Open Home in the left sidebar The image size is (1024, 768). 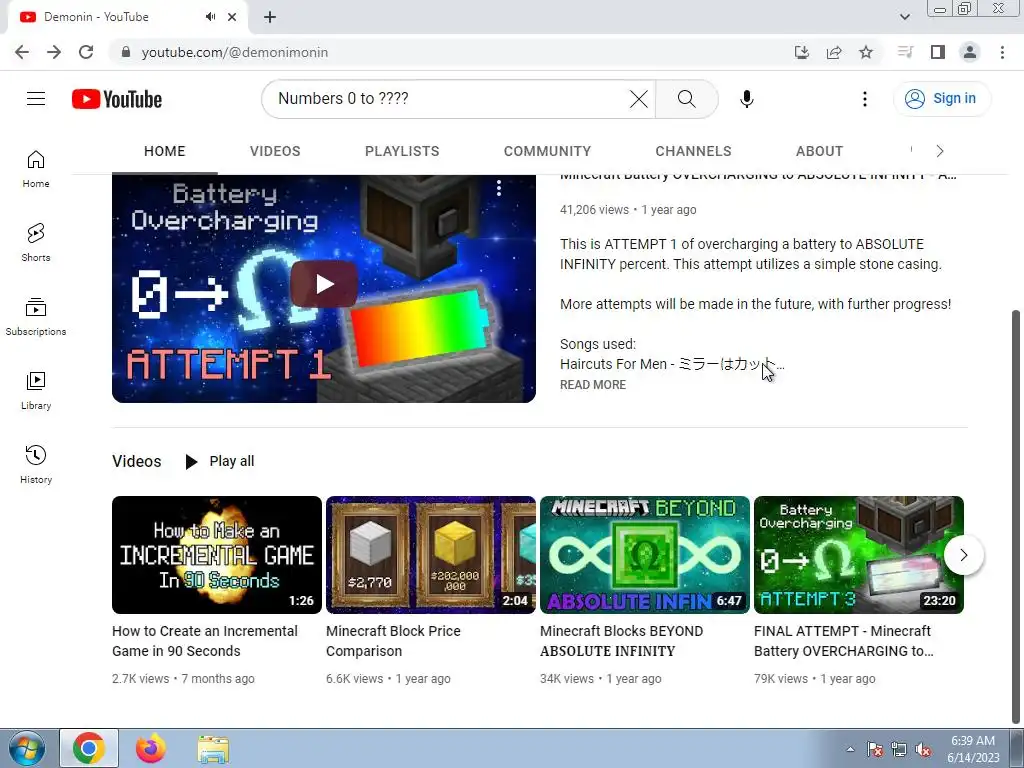pyautogui.click(x=36, y=169)
